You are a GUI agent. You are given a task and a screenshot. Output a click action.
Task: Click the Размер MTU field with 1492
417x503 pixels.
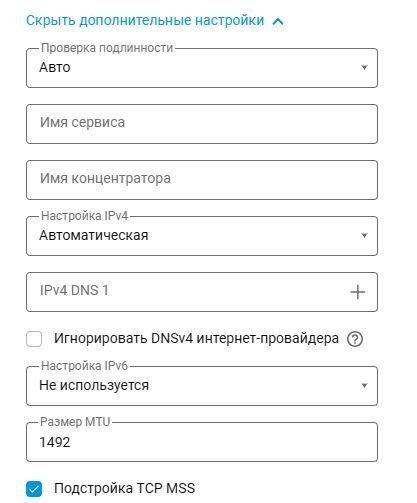202,442
